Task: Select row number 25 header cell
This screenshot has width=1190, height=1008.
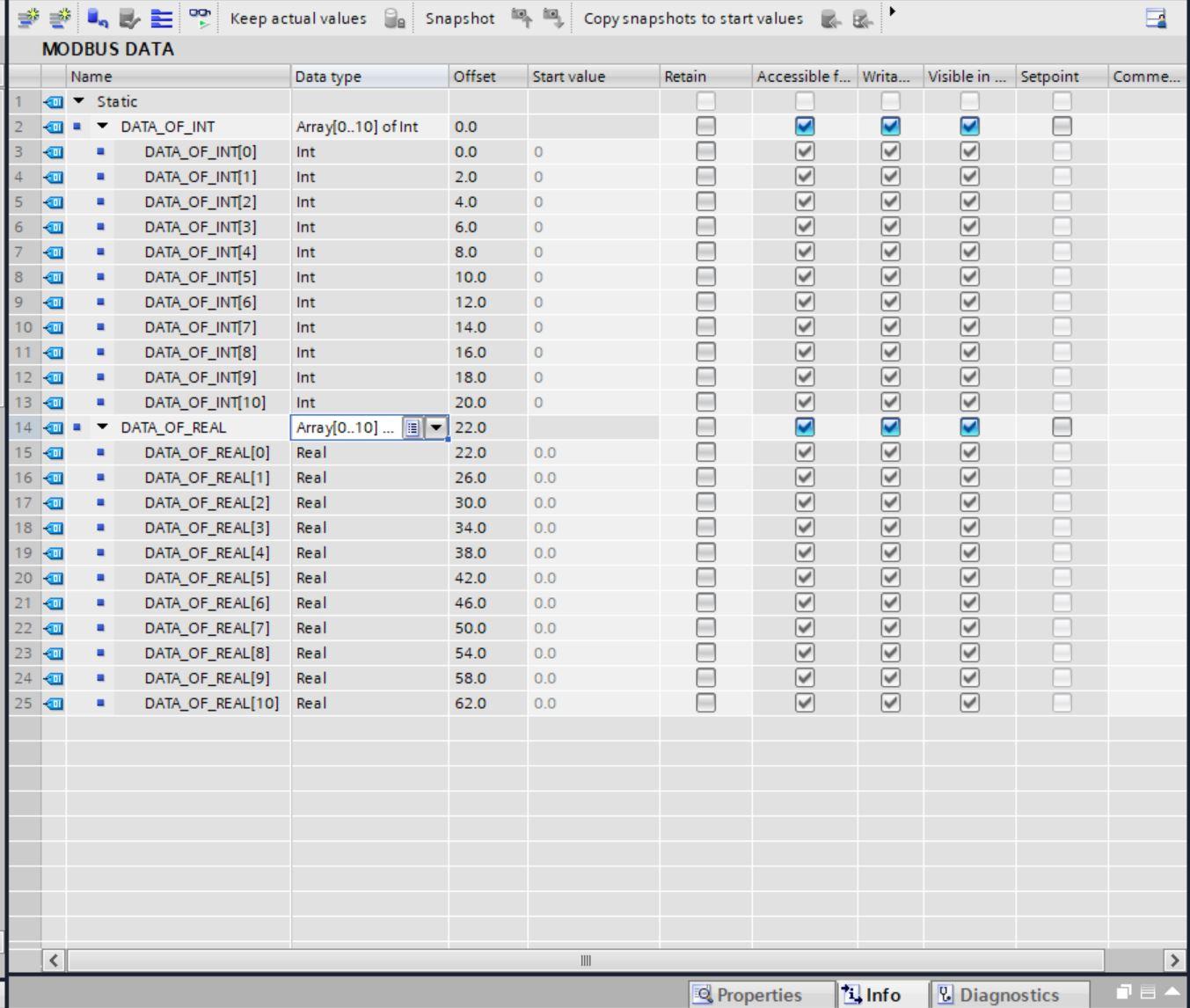Action: [x=24, y=704]
